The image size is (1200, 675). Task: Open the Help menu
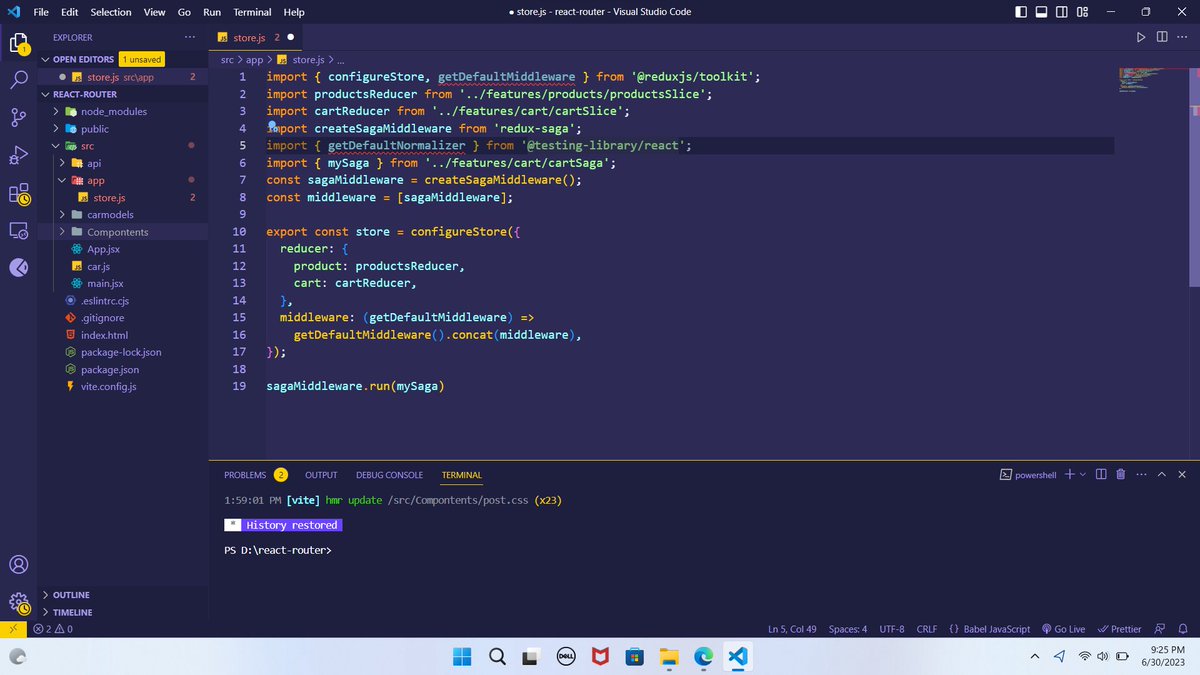(294, 12)
